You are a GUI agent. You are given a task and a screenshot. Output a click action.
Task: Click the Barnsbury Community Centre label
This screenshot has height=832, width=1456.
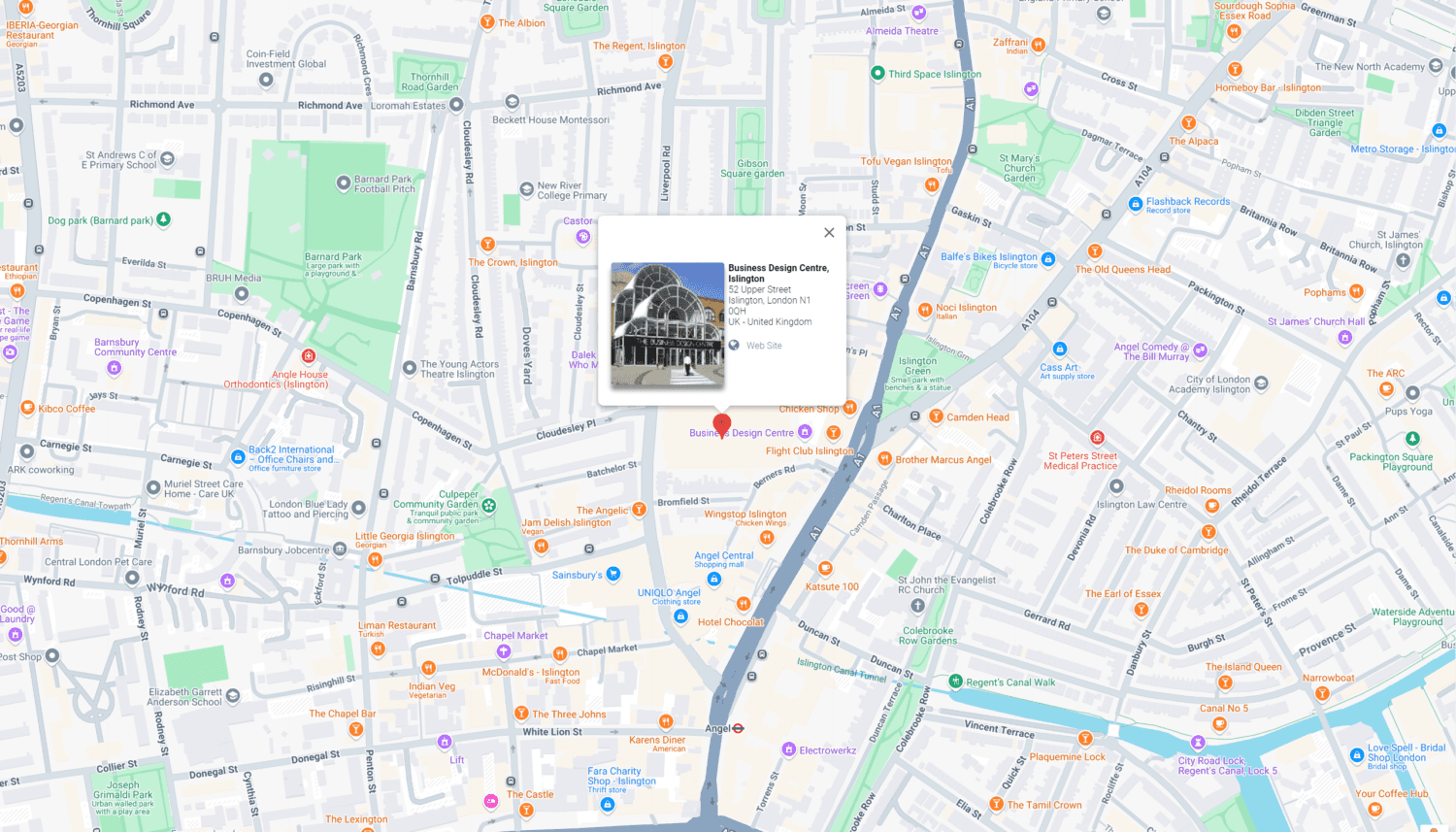click(x=135, y=347)
